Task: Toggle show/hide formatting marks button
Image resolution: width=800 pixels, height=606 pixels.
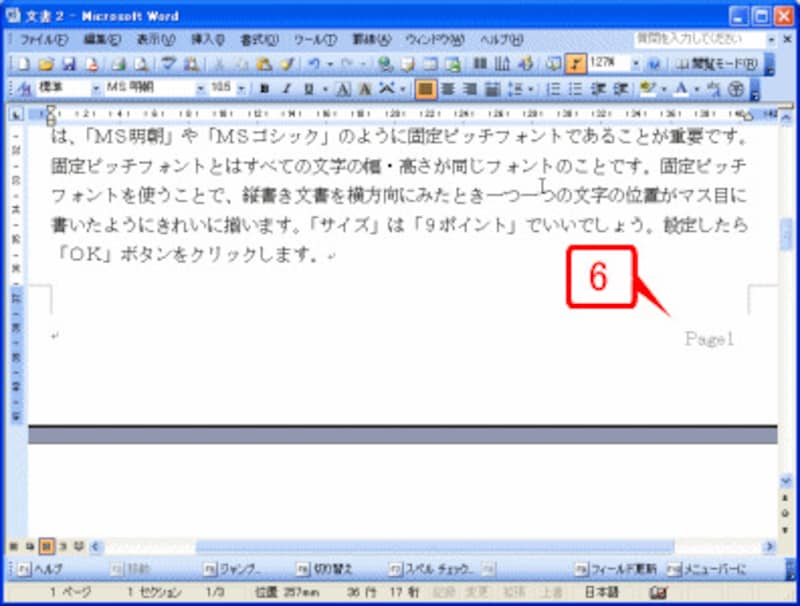Action: pos(575,64)
